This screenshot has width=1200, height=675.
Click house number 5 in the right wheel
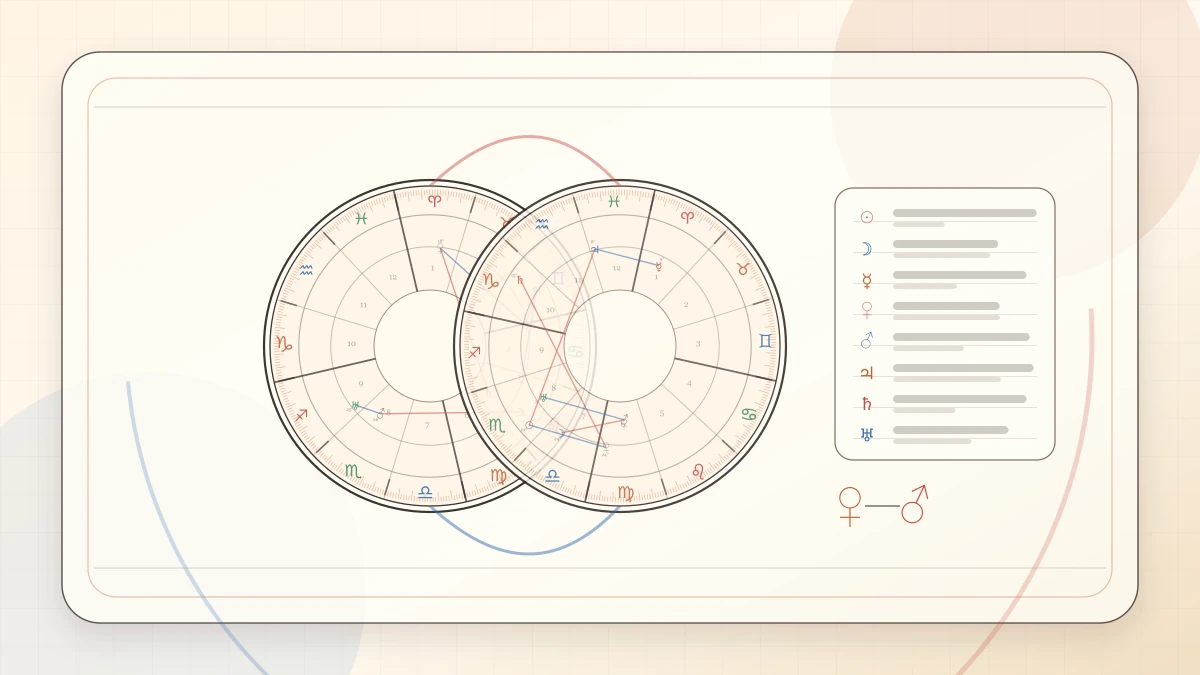click(x=662, y=413)
